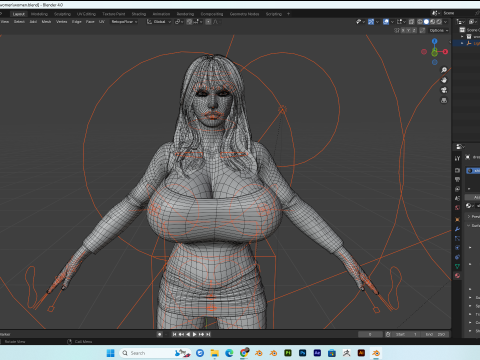The image size is (480, 360).
Task: Jump to the timeline end frame
Action: [208, 334]
